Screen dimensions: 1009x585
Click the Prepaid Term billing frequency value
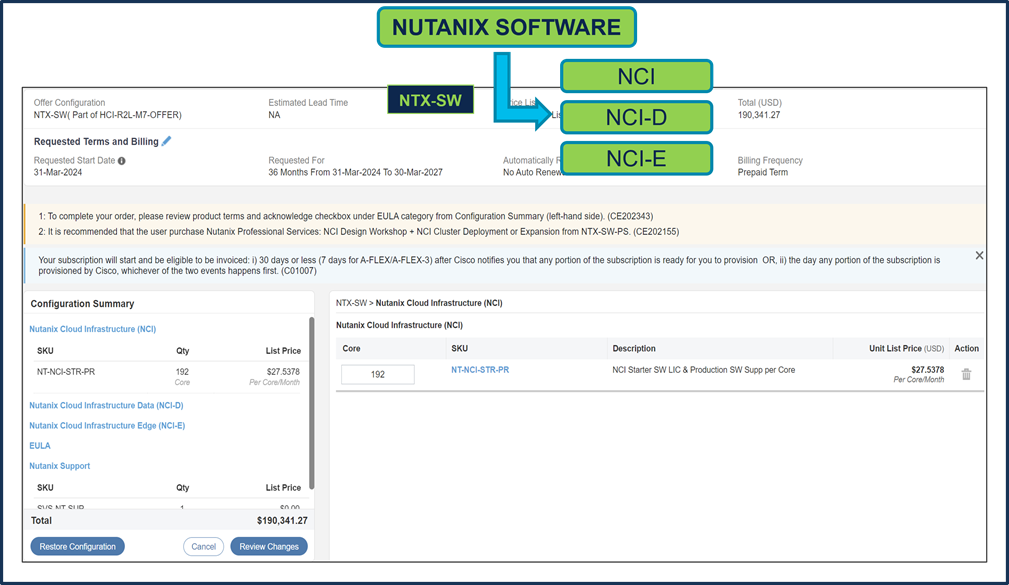pos(763,172)
